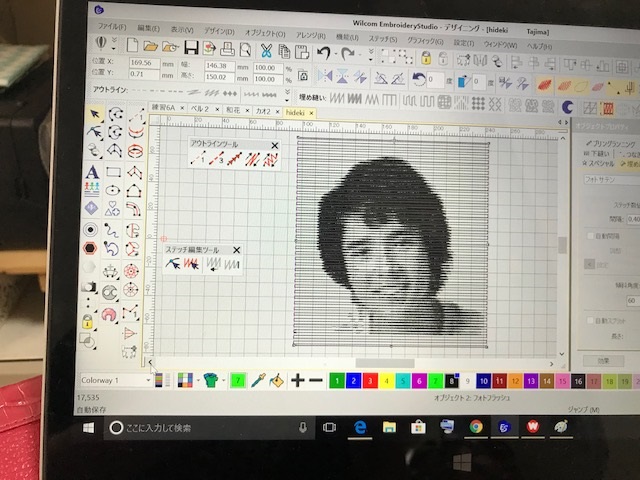Open a design with the folder icon
Viewport: 640px width, 480px height.
pyautogui.click(x=151, y=46)
